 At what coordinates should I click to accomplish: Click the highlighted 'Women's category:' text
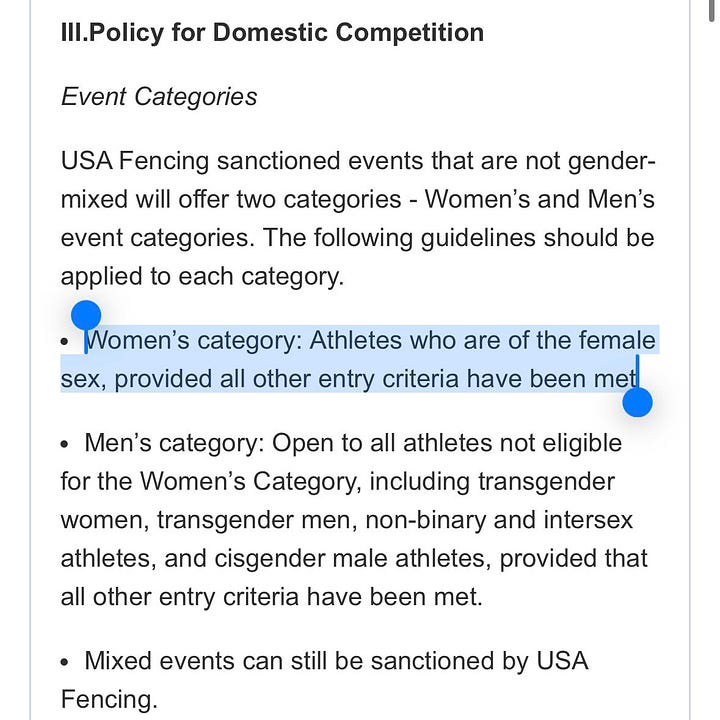(x=194, y=341)
